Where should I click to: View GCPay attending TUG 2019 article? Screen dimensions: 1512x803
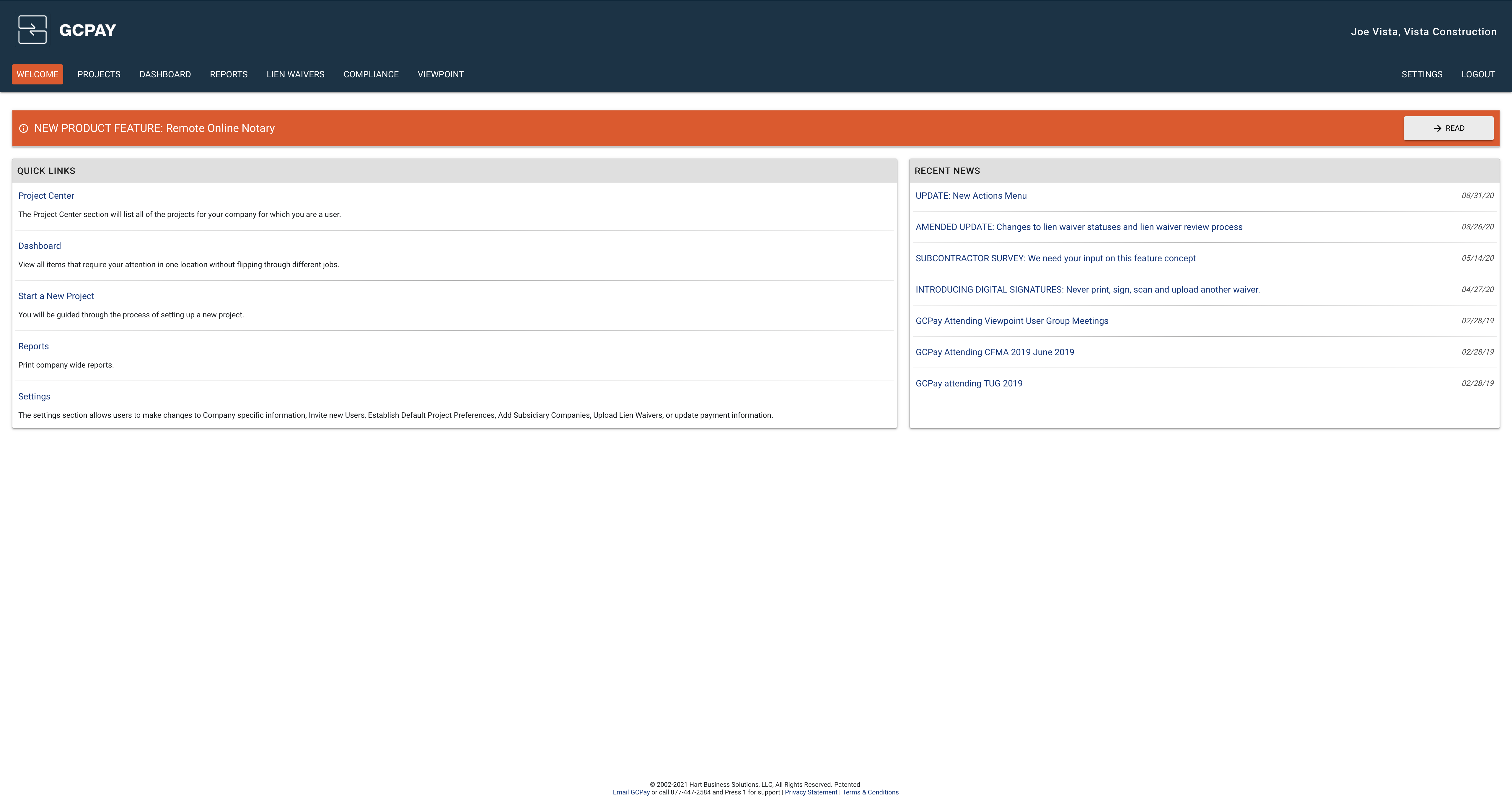[969, 384]
